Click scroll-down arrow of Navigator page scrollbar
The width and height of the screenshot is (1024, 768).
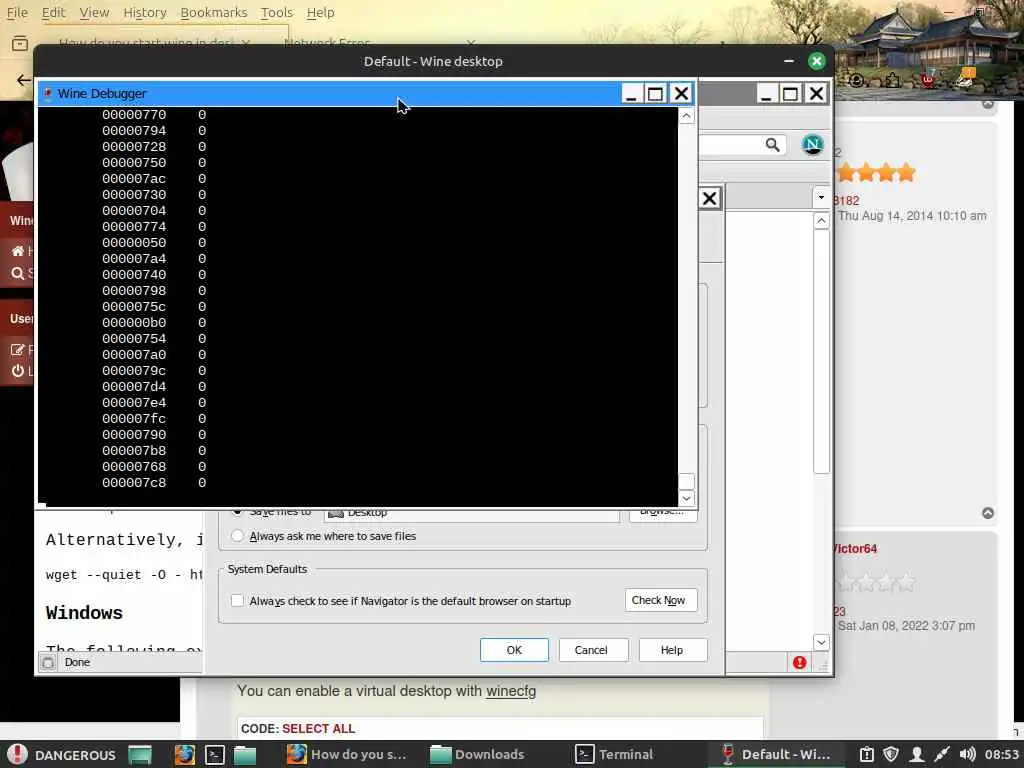pyautogui.click(x=821, y=642)
